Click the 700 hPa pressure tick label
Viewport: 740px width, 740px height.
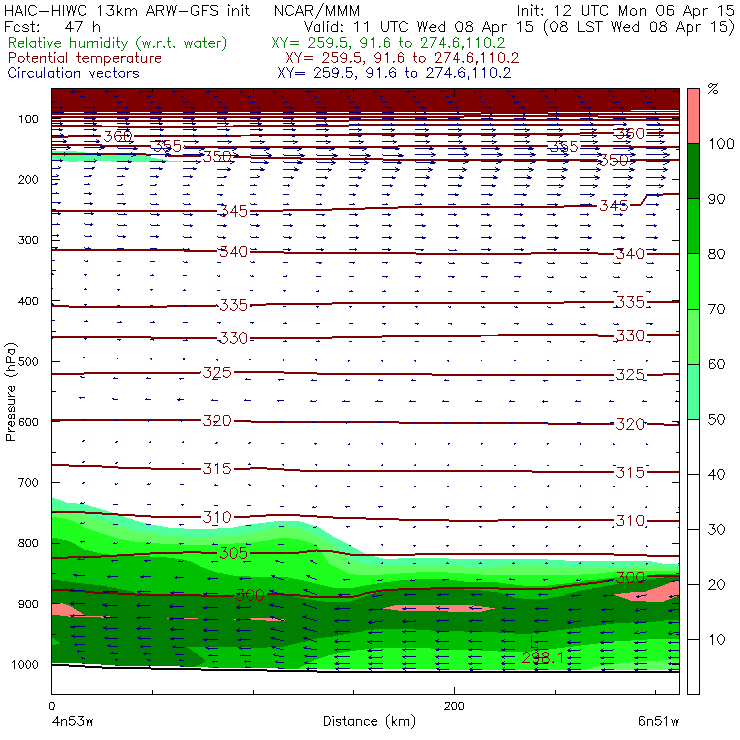28,483
